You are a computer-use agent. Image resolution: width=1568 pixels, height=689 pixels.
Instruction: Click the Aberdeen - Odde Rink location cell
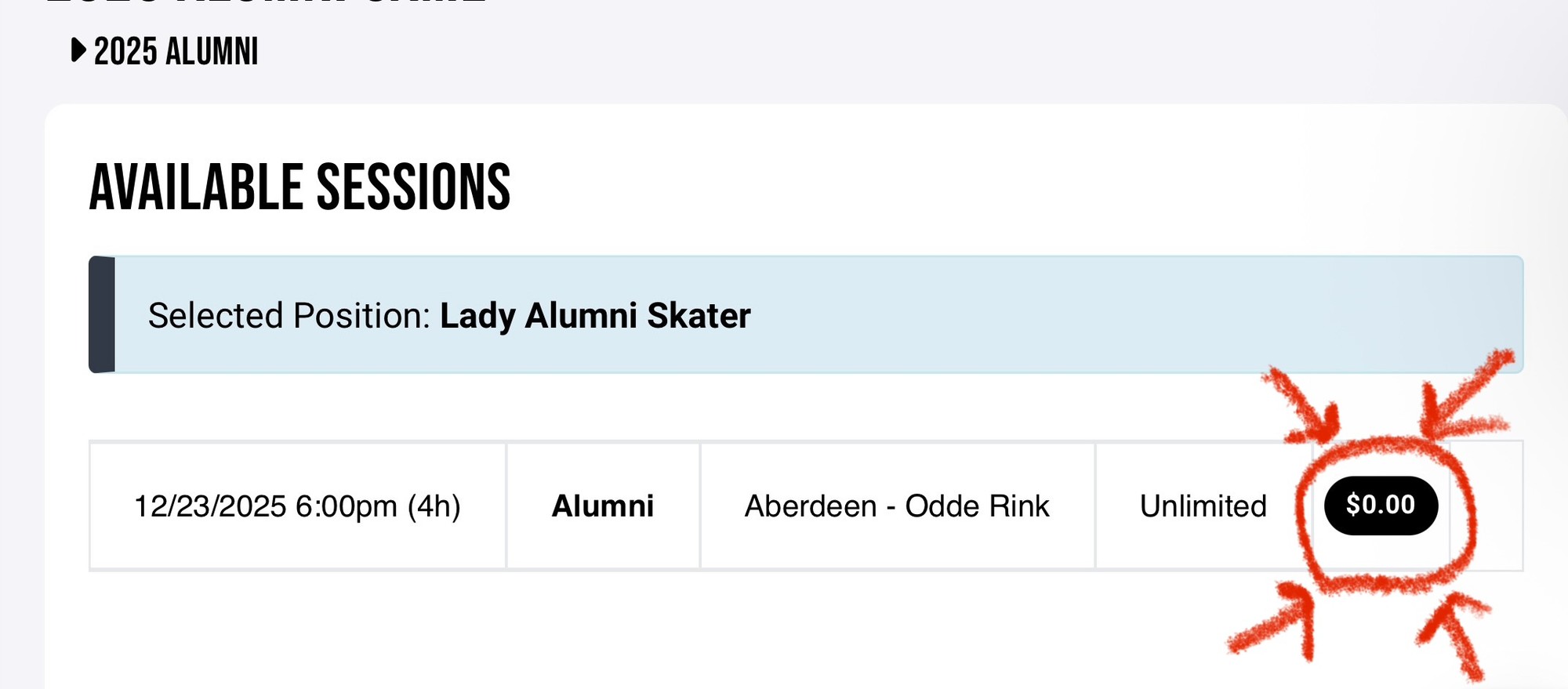click(x=896, y=506)
